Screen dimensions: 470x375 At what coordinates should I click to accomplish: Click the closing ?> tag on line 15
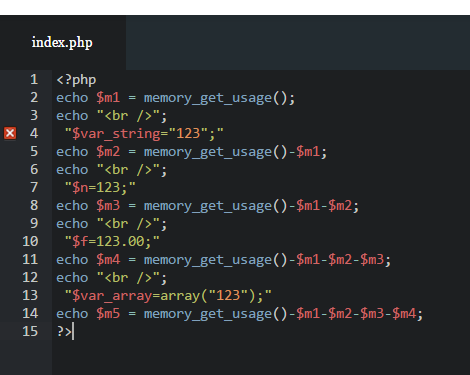pyautogui.click(x=64, y=332)
